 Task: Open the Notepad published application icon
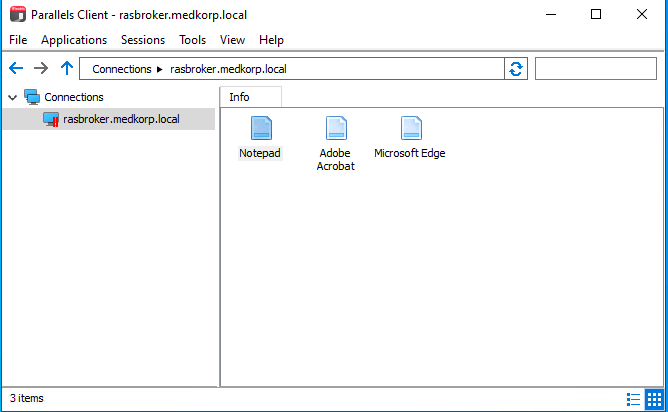[261, 128]
